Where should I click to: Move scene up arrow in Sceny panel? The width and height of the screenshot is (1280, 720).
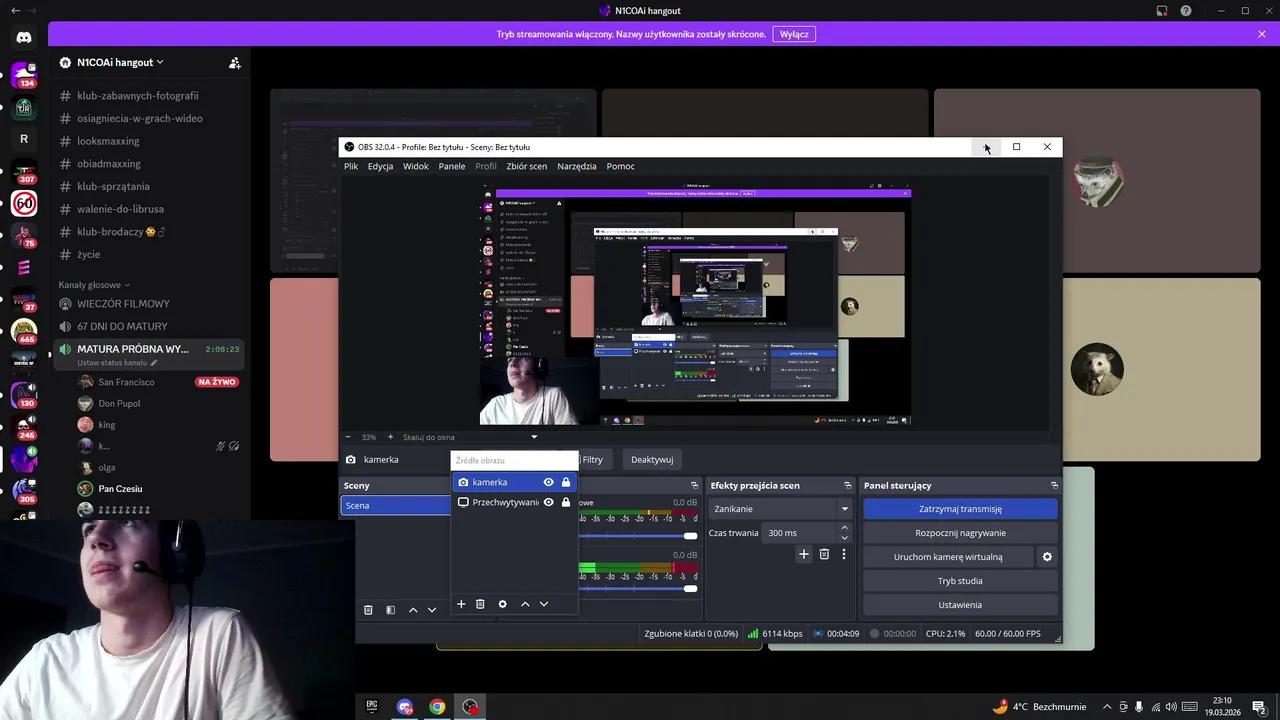pos(413,610)
